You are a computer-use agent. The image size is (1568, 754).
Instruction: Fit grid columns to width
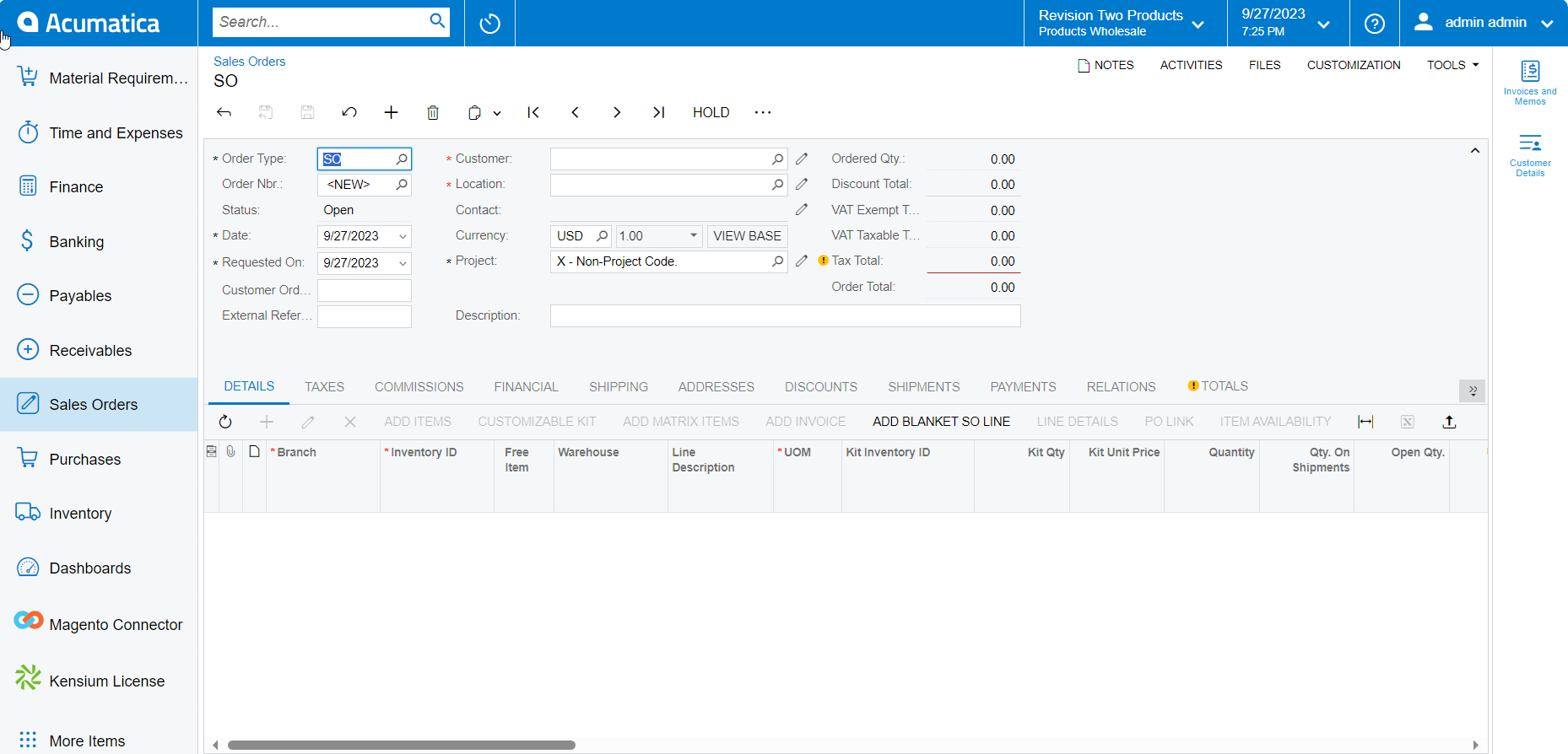coord(1365,422)
